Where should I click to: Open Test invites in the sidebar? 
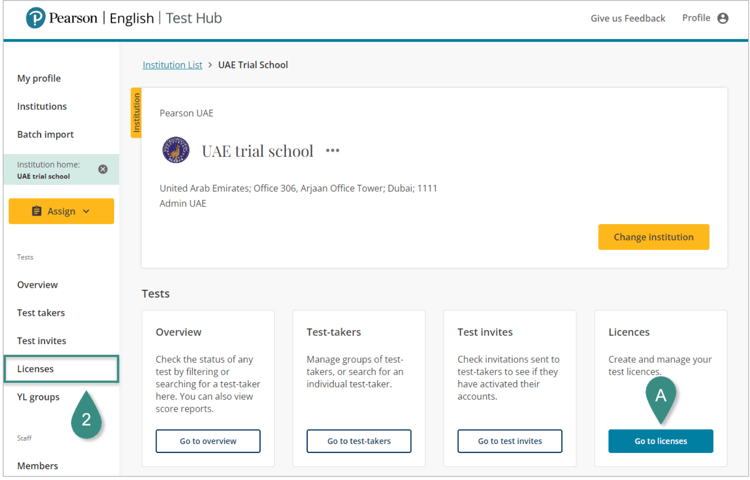[41, 341]
